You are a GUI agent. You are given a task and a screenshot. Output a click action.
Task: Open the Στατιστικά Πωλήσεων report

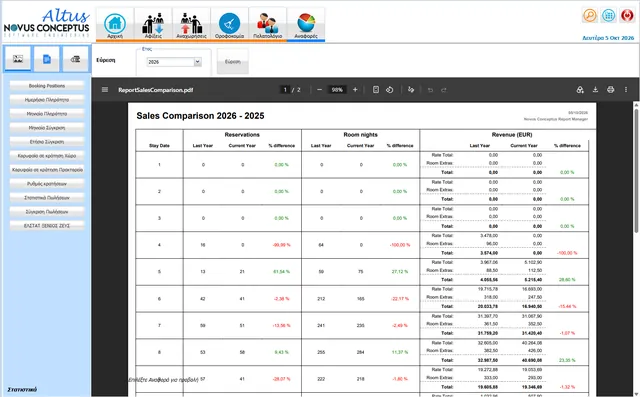pyautogui.click(x=47, y=197)
